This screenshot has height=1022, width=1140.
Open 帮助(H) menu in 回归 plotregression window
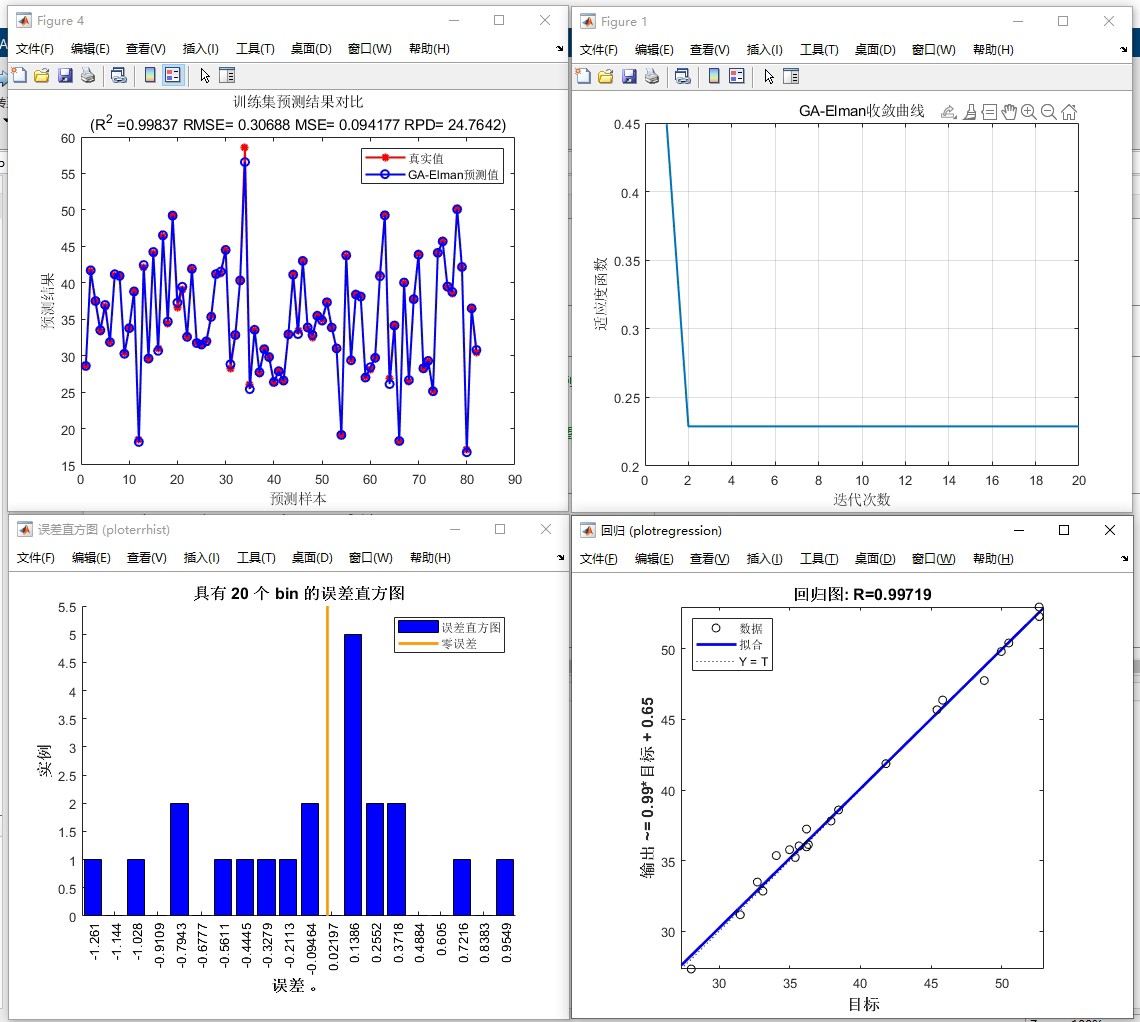pyautogui.click(x=993, y=558)
